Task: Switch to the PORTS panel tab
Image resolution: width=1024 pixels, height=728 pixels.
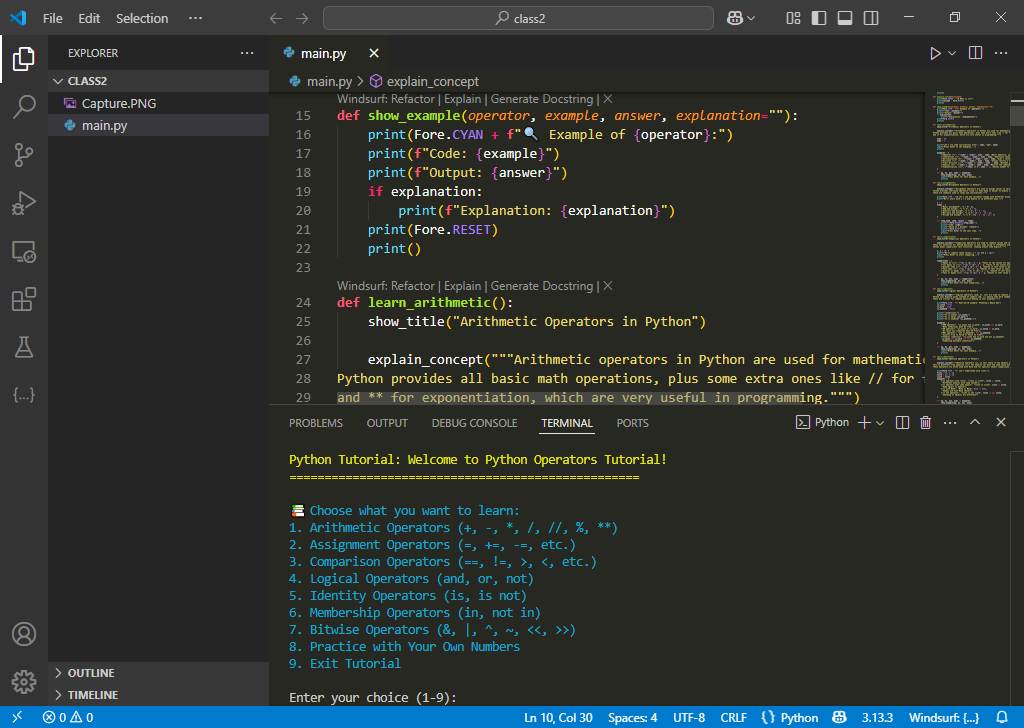Action: [633, 423]
